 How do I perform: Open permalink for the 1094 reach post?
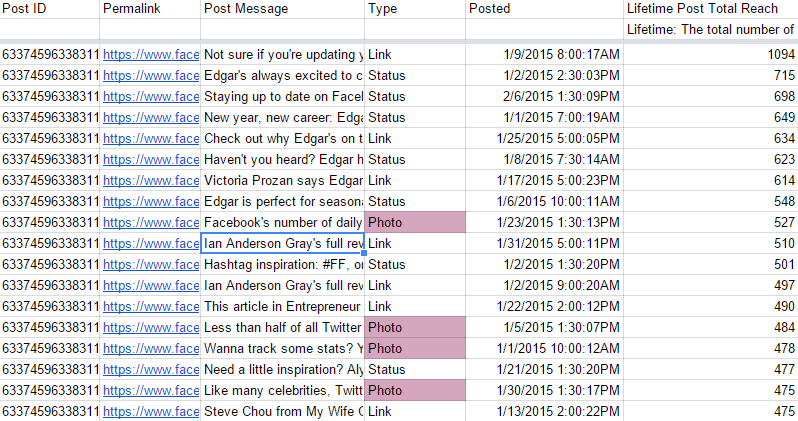click(x=151, y=54)
